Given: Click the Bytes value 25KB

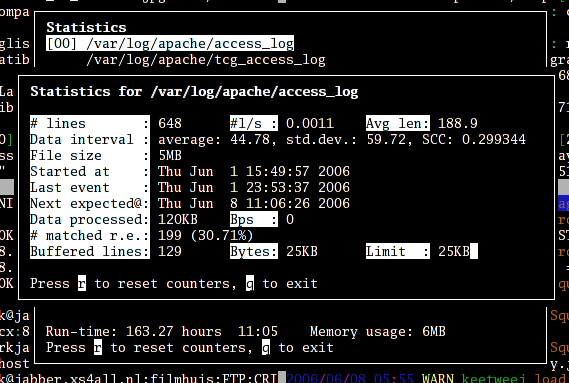Looking at the screenshot, I should (x=302, y=251).
